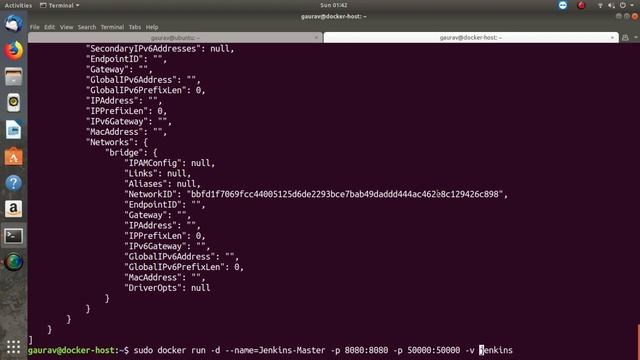Open the Edit menu

click(49, 27)
